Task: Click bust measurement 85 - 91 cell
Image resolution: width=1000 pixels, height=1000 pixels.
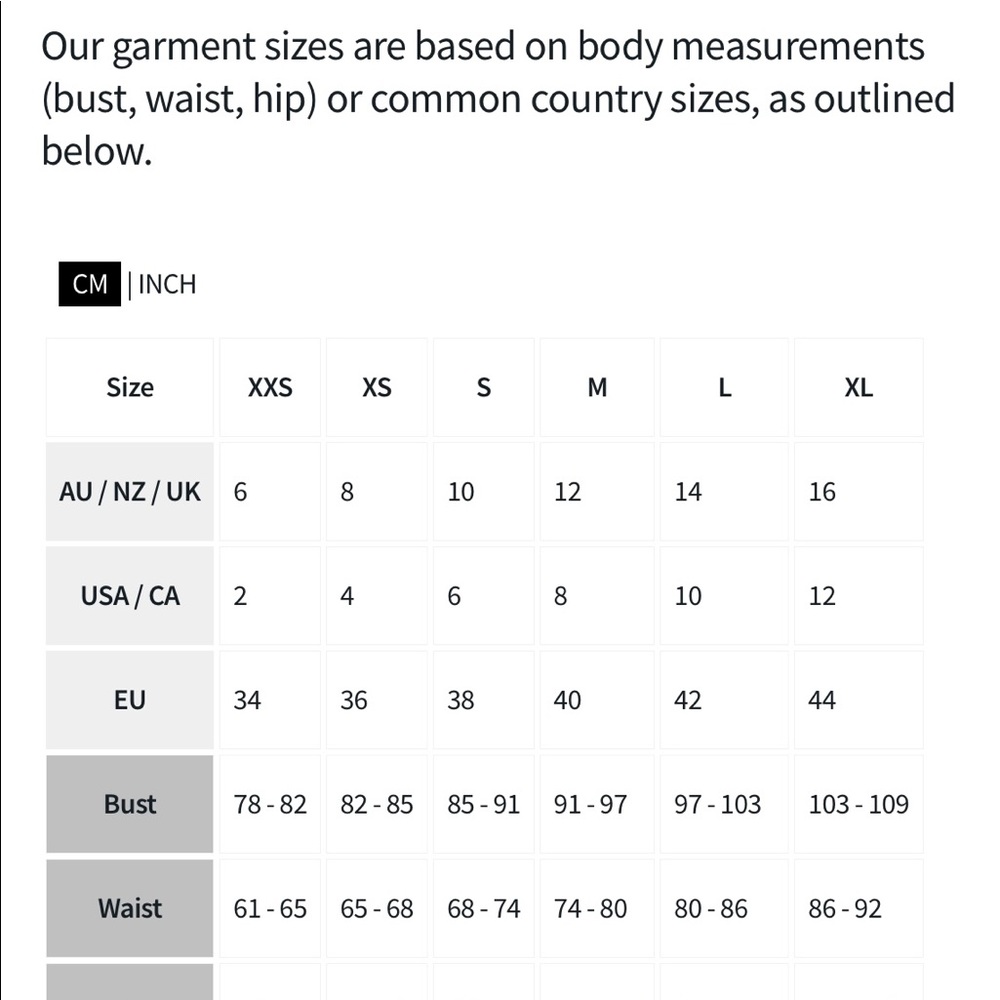Action: point(483,804)
